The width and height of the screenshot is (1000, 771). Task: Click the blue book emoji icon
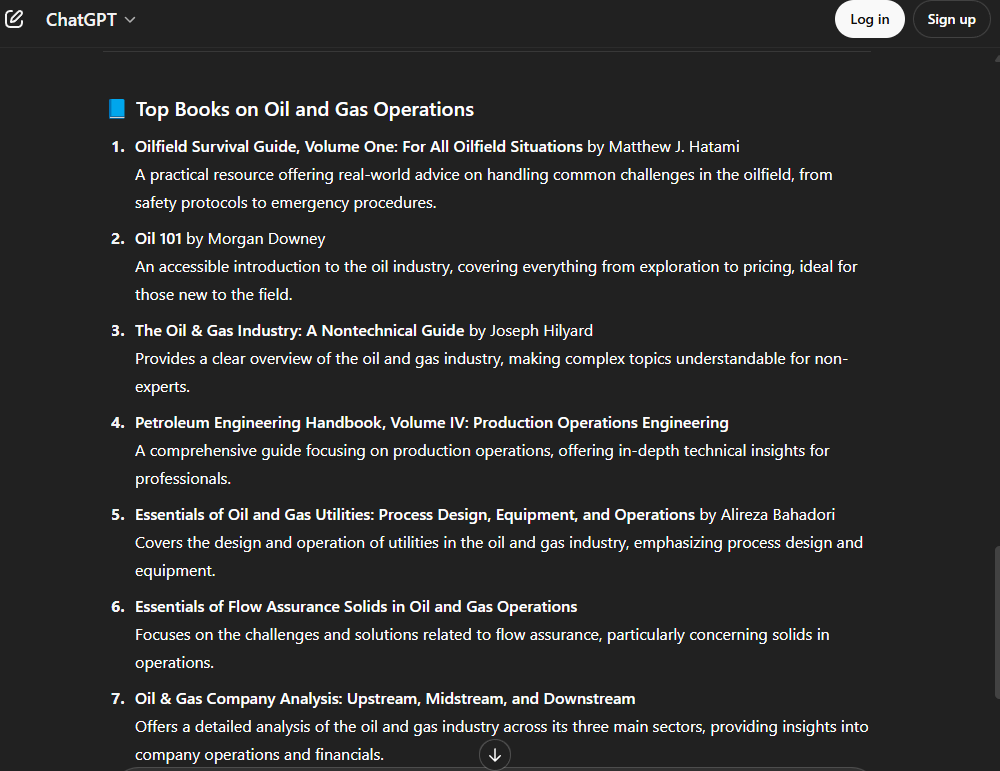[117, 109]
